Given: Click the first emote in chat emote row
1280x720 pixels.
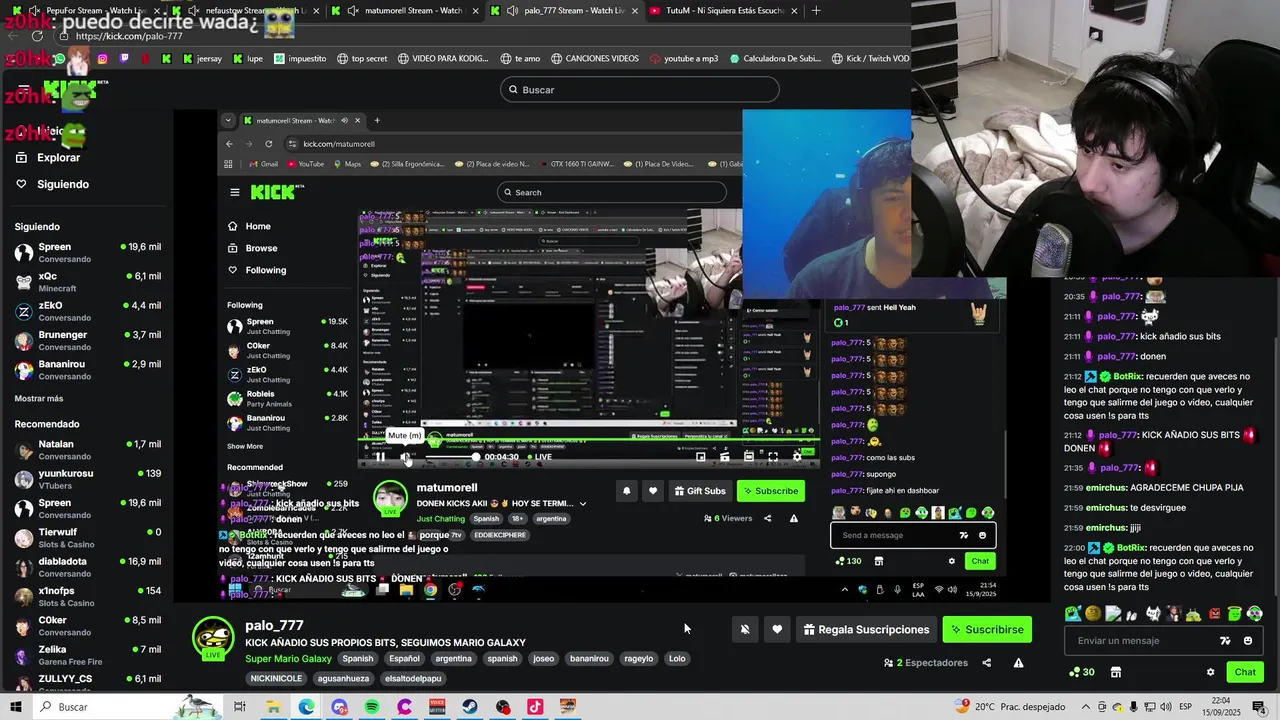Looking at the screenshot, I should point(1073,614).
